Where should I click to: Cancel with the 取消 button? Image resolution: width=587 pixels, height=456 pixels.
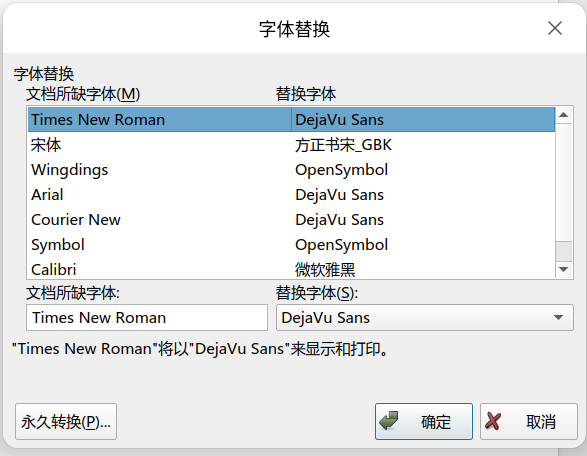coord(529,422)
